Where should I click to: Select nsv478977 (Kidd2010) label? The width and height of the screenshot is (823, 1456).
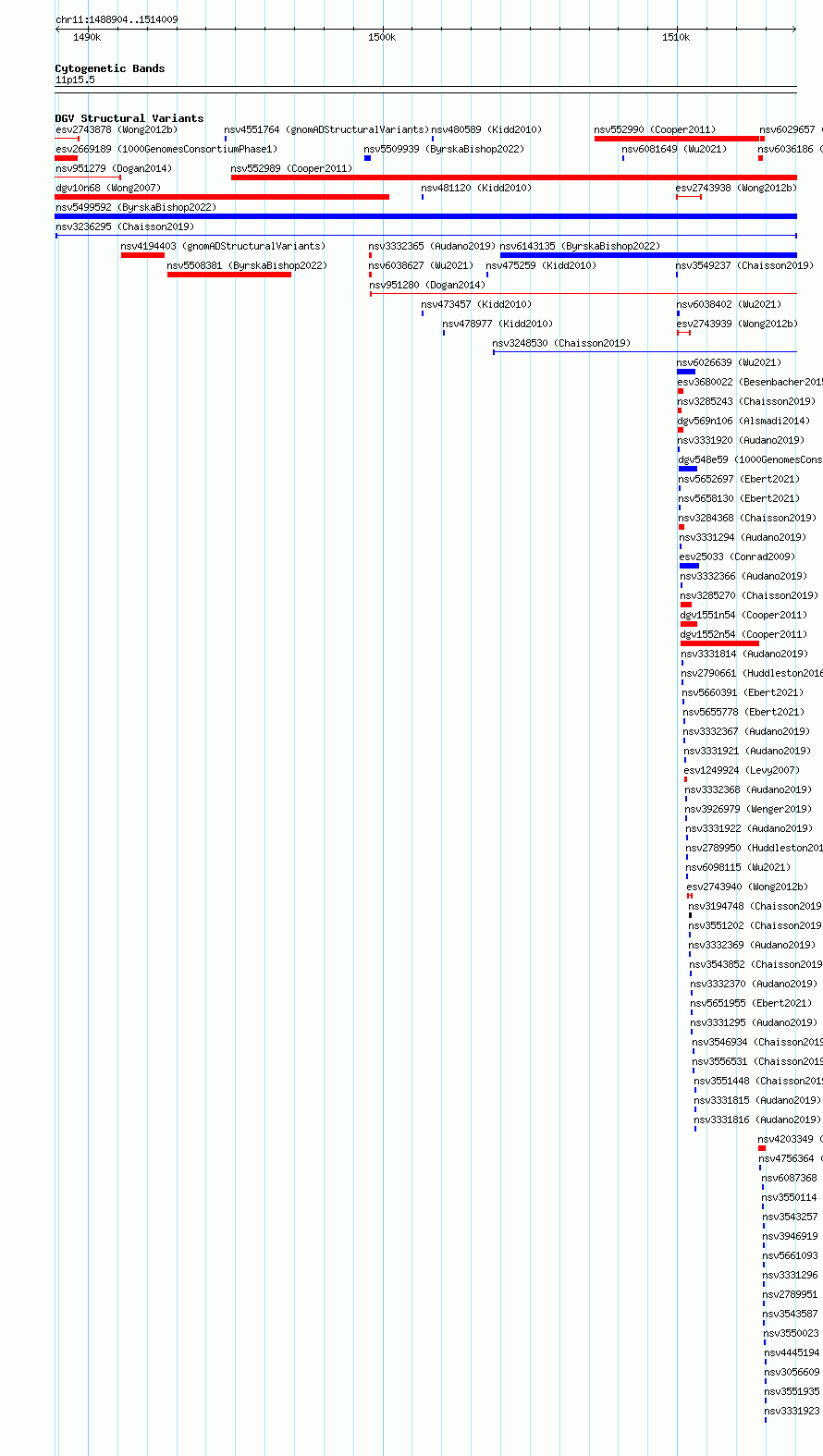(x=497, y=324)
